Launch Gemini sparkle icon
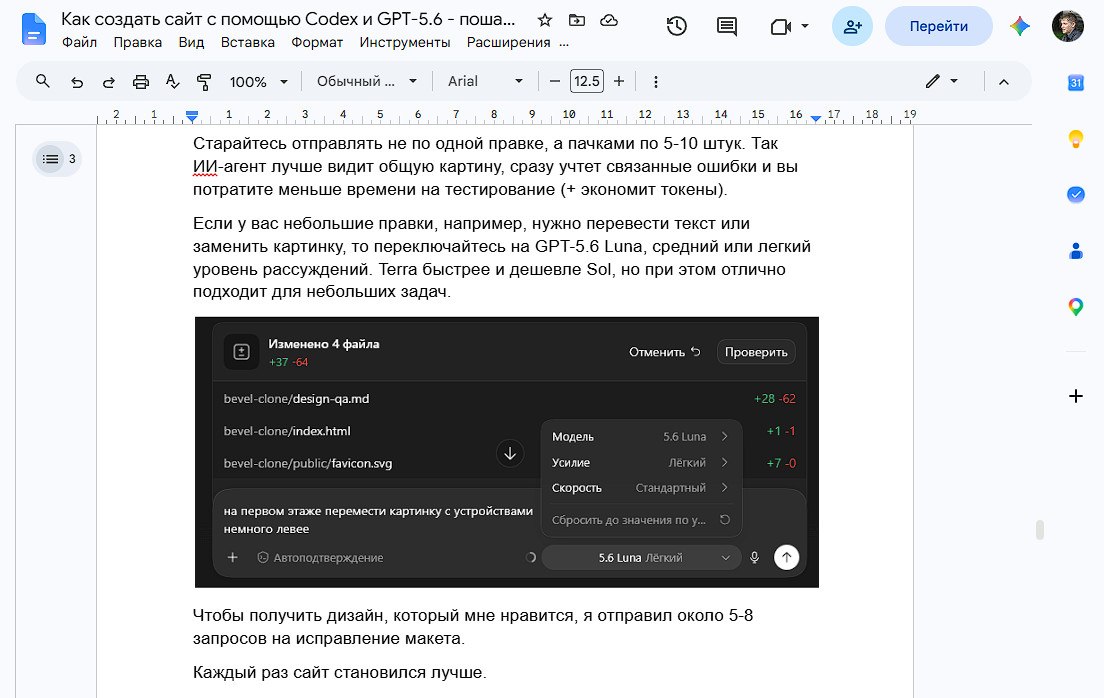The image size is (1104, 698). click(x=1020, y=27)
